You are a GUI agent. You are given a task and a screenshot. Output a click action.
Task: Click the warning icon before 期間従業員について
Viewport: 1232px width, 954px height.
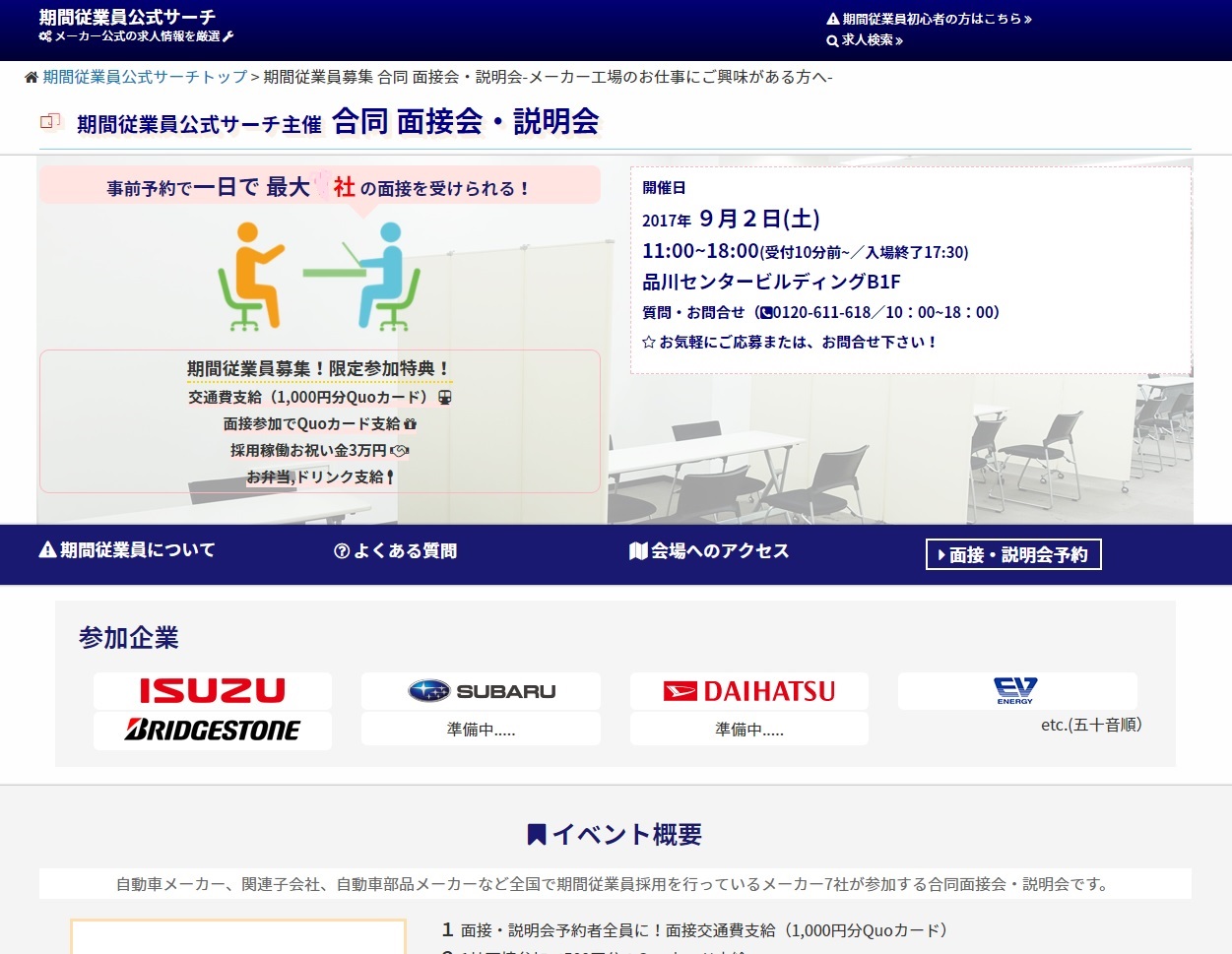pyautogui.click(x=46, y=550)
